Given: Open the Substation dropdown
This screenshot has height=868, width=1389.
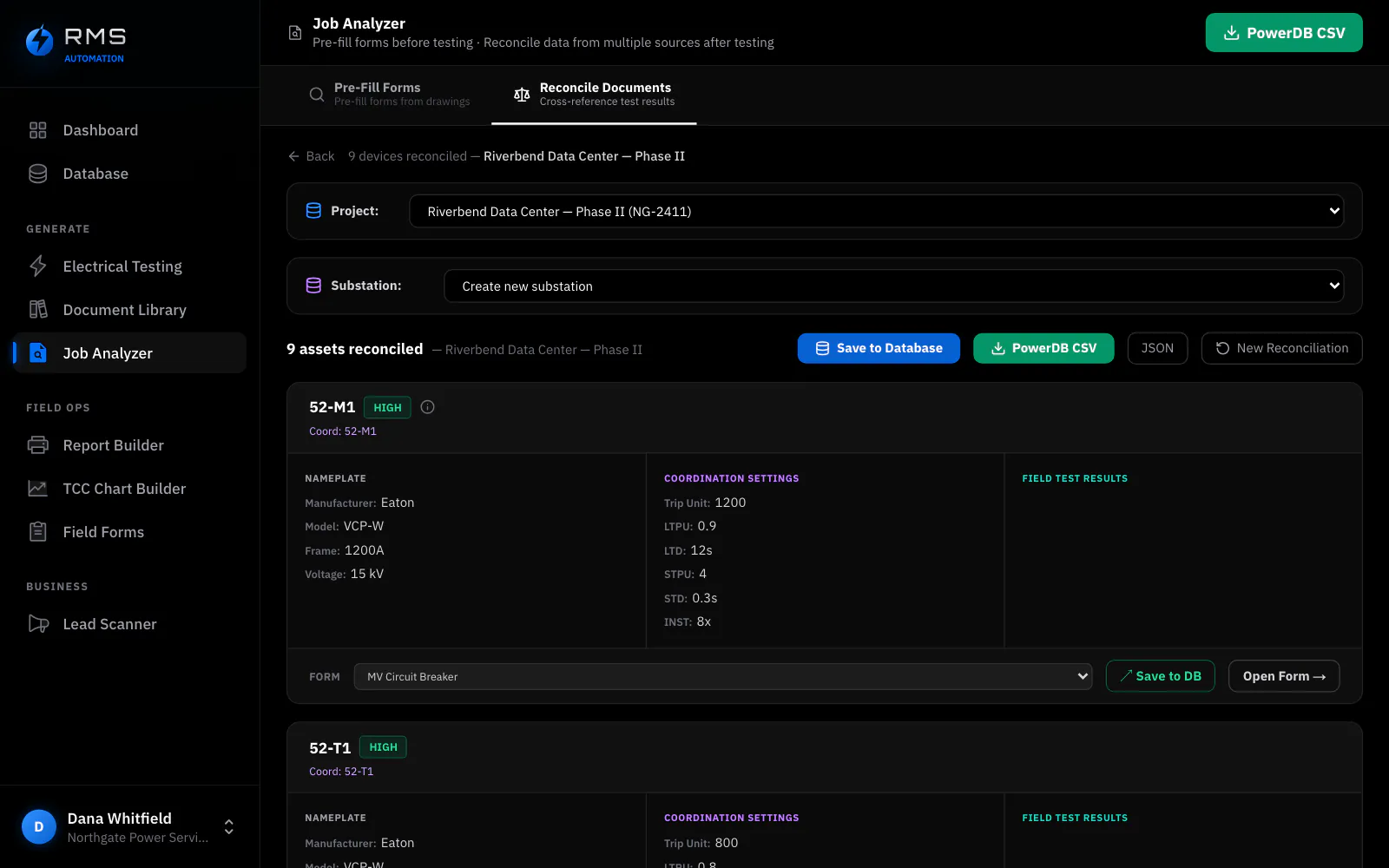Looking at the screenshot, I should [894, 286].
